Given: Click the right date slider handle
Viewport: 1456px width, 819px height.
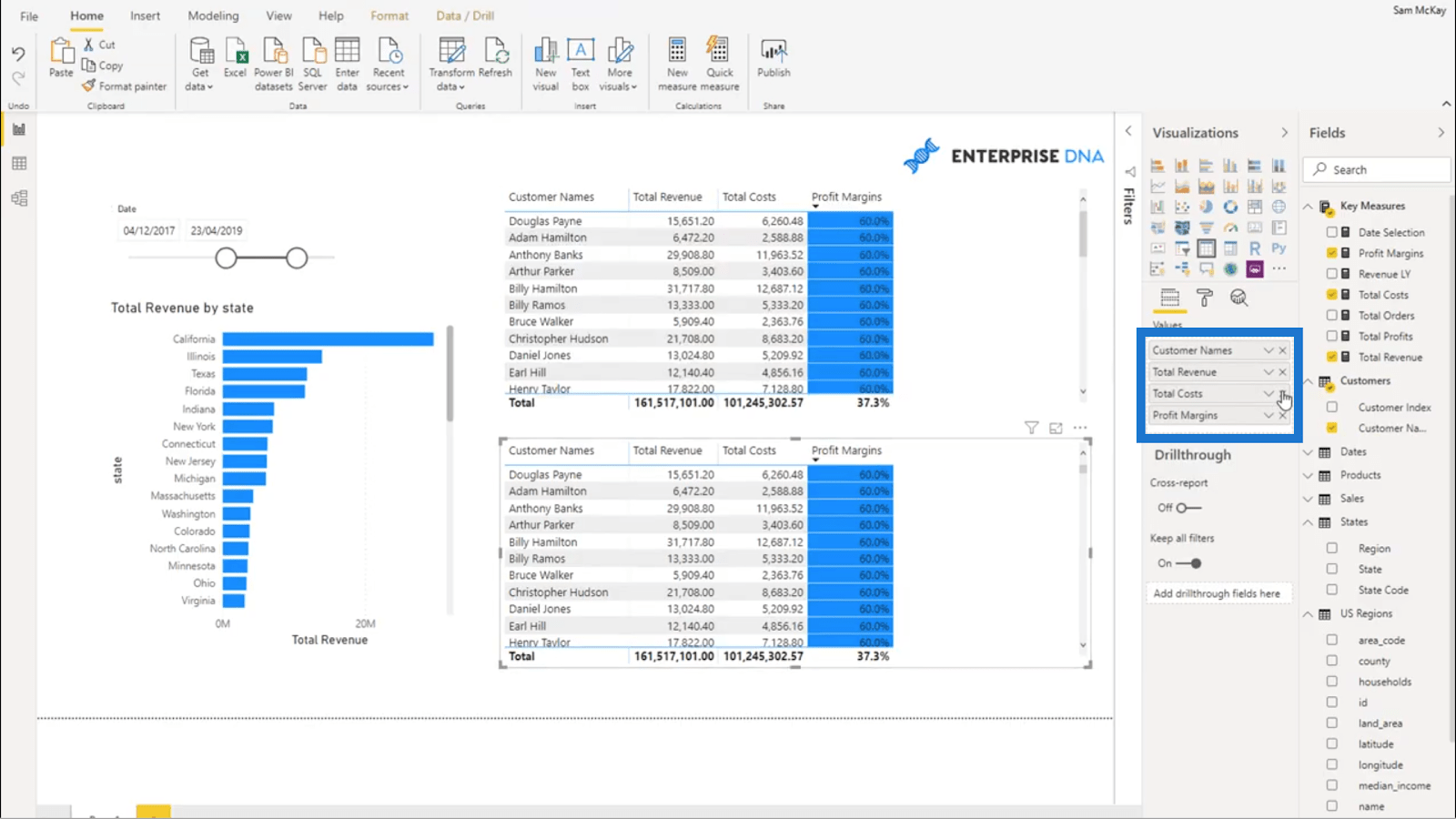Looking at the screenshot, I should 297,258.
